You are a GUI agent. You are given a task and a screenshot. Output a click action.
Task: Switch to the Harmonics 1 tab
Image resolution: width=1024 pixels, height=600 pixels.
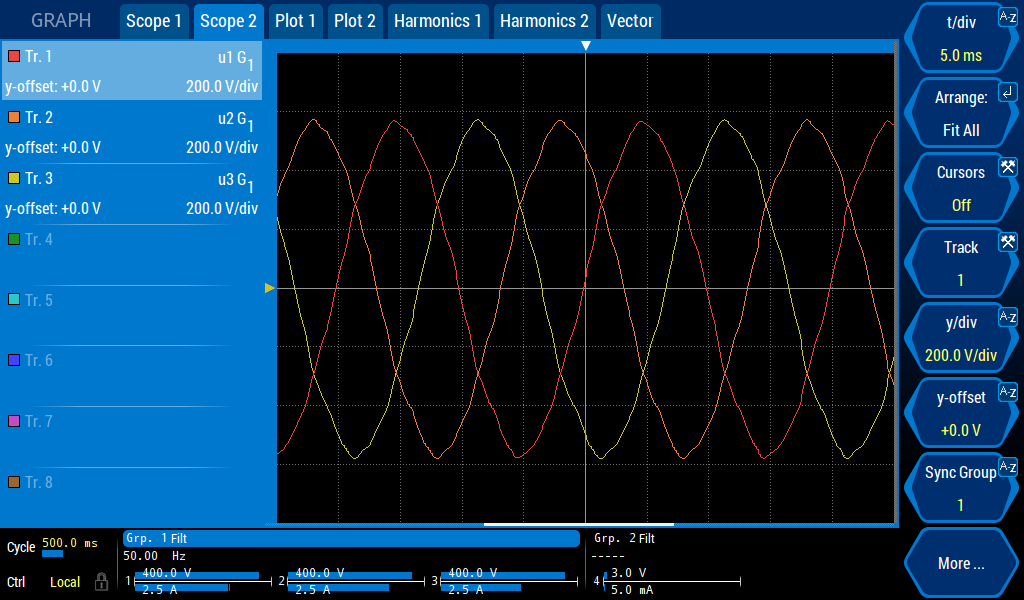pyautogui.click(x=437, y=21)
